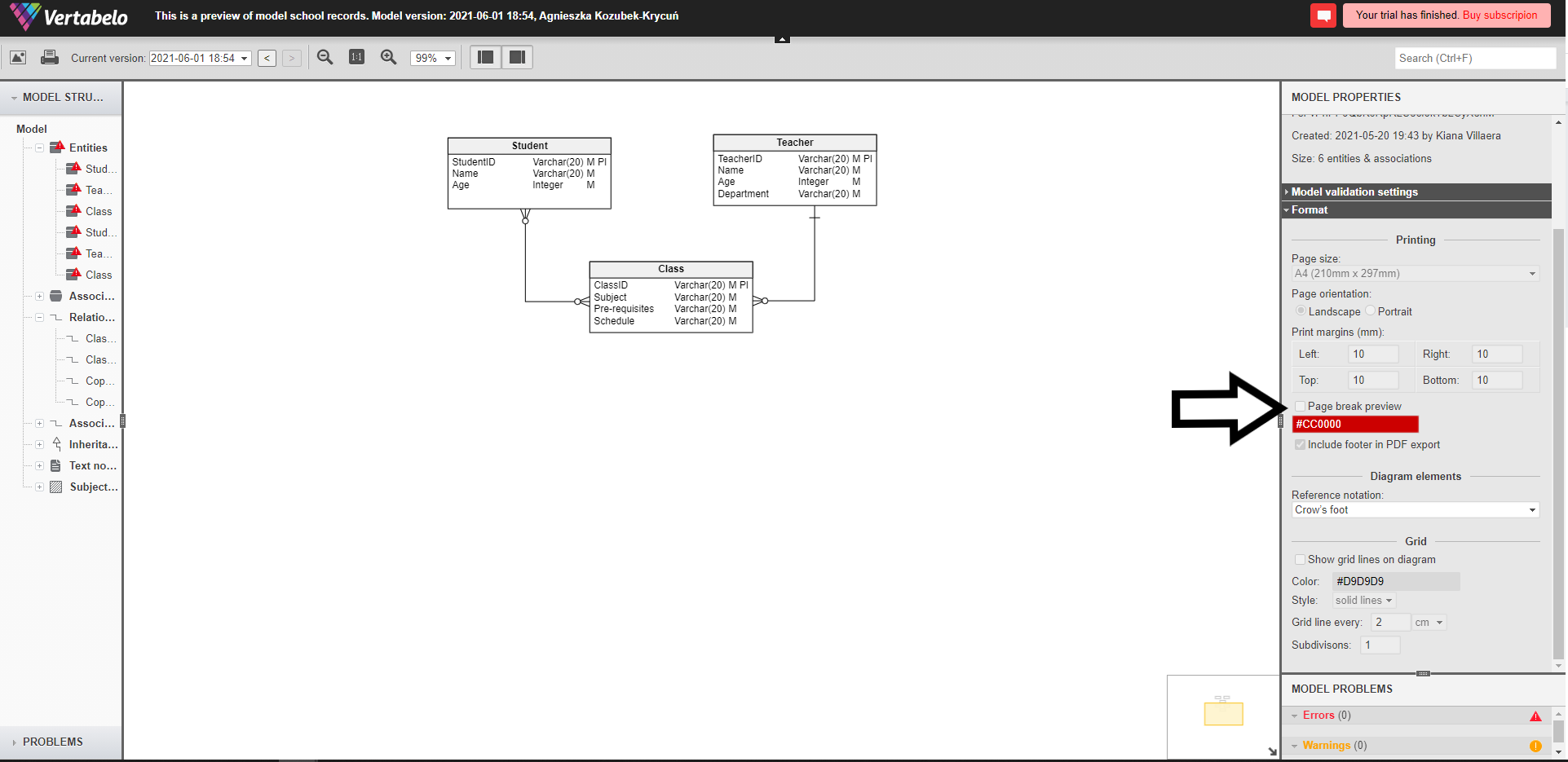Collapse the Relationships tree node toggle
1568x762 pixels.
click(39, 317)
